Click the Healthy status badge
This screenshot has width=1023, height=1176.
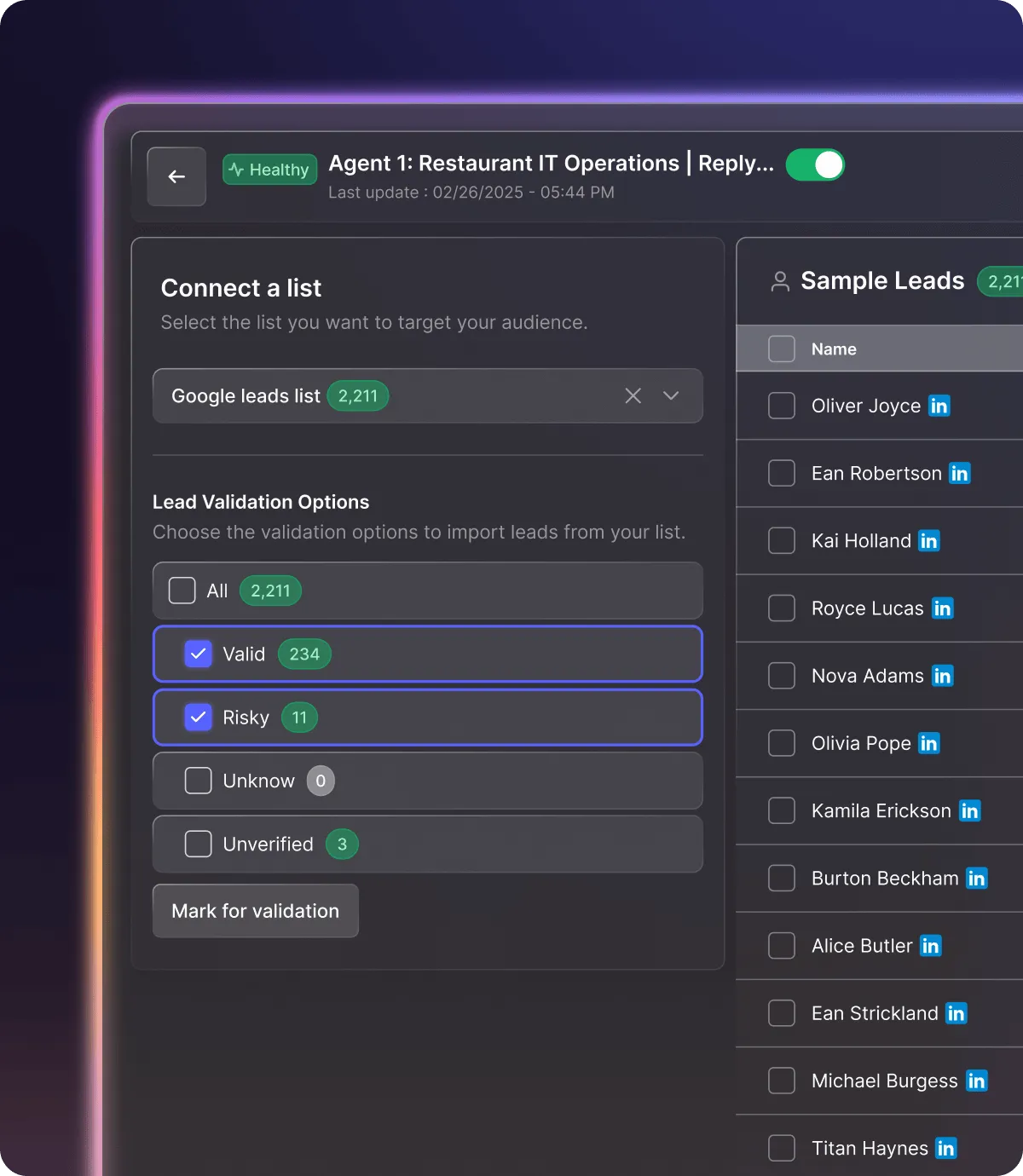click(x=269, y=170)
